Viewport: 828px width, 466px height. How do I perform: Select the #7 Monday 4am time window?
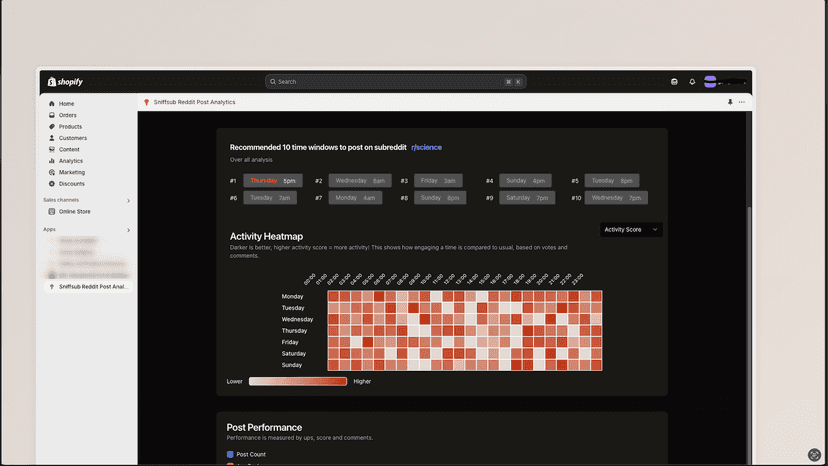355,198
